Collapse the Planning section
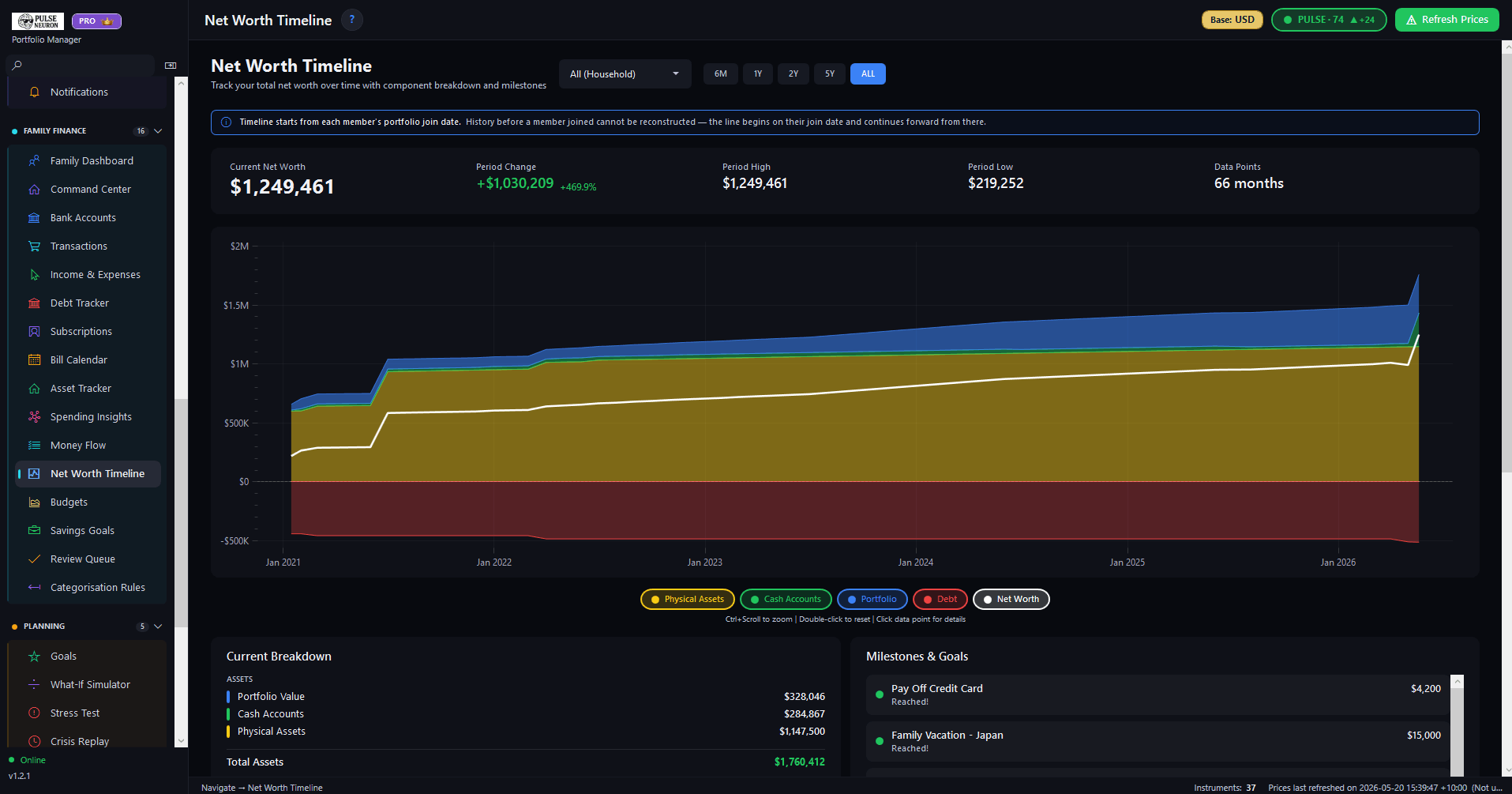 click(158, 627)
